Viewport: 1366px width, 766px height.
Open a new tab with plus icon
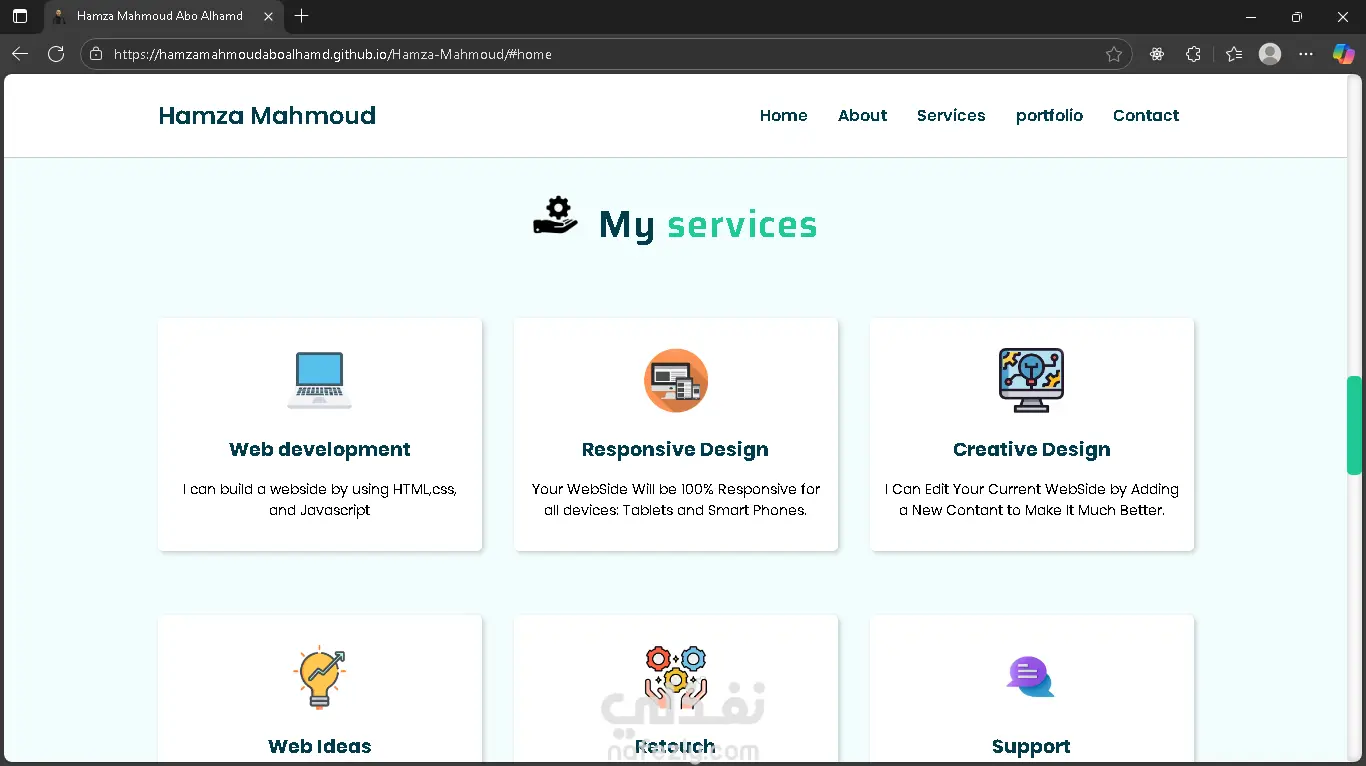point(302,16)
